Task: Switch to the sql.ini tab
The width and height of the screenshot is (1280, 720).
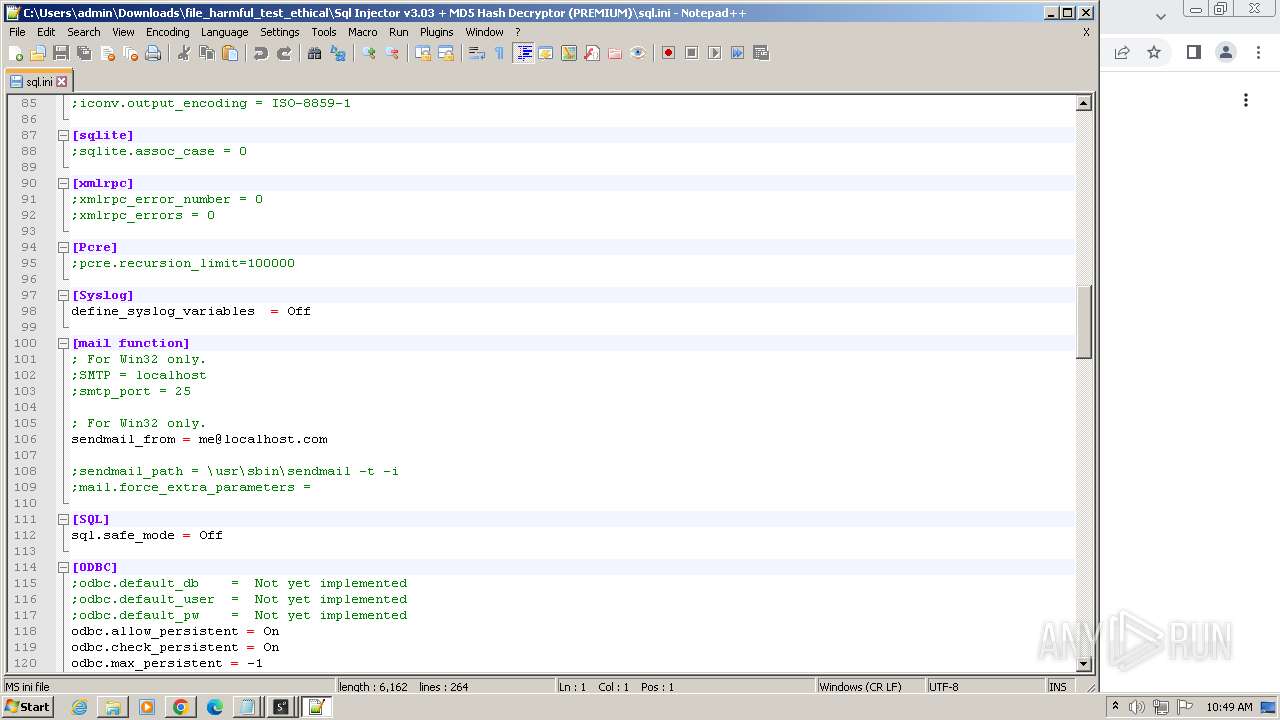Action: (x=37, y=82)
